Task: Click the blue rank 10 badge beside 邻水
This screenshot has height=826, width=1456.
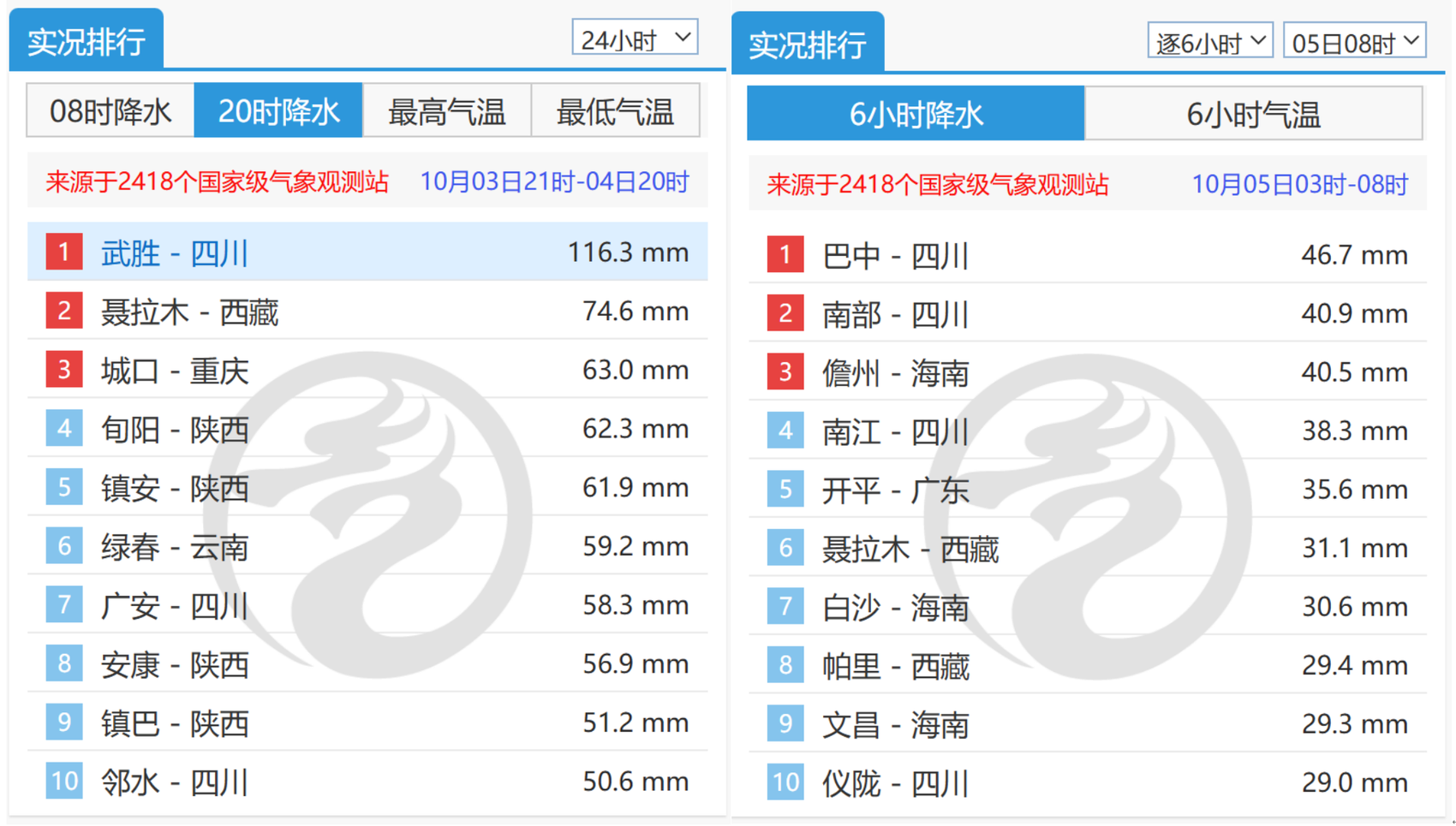Action: pyautogui.click(x=64, y=781)
